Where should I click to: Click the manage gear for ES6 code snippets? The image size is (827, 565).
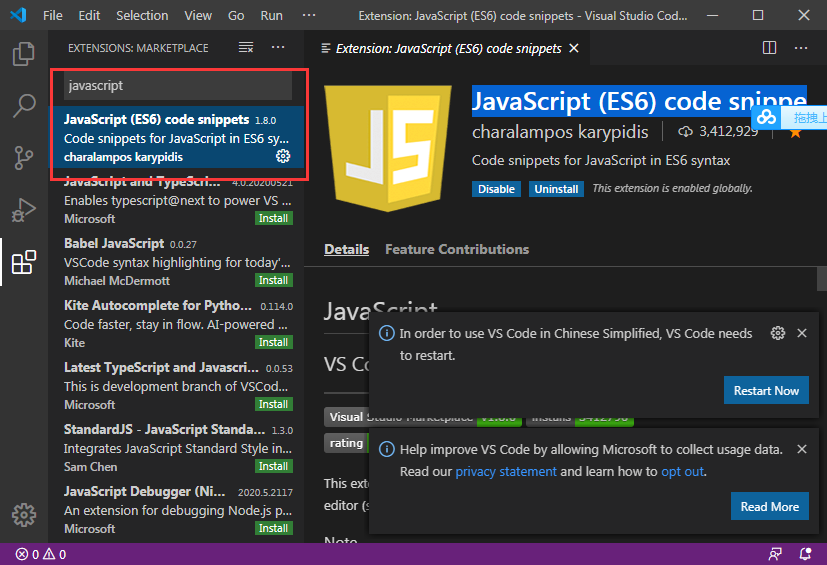[283, 156]
